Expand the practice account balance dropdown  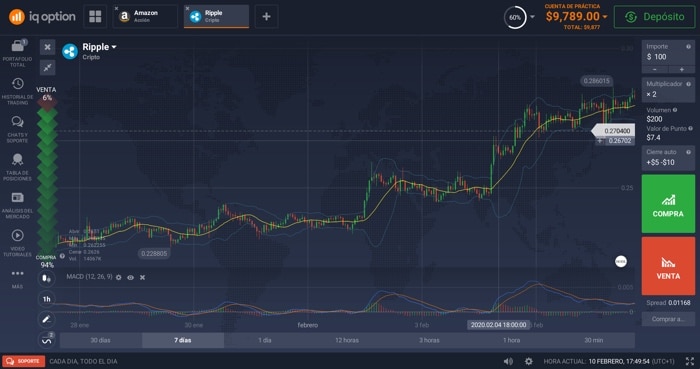pyautogui.click(x=605, y=17)
